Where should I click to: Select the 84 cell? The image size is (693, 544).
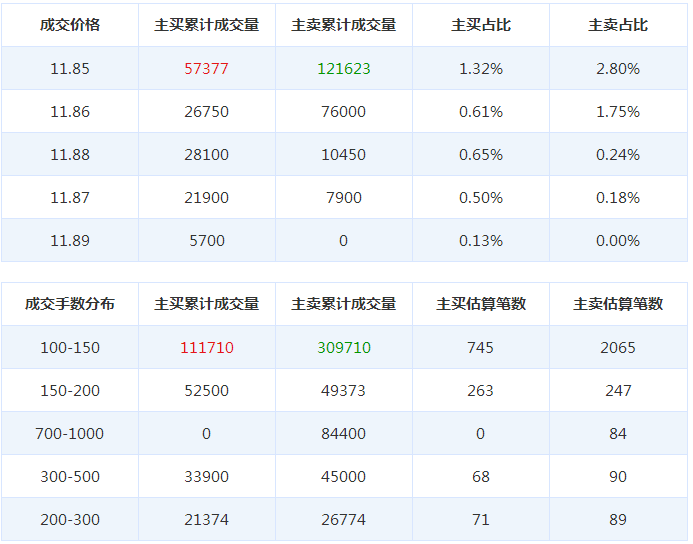click(618, 434)
